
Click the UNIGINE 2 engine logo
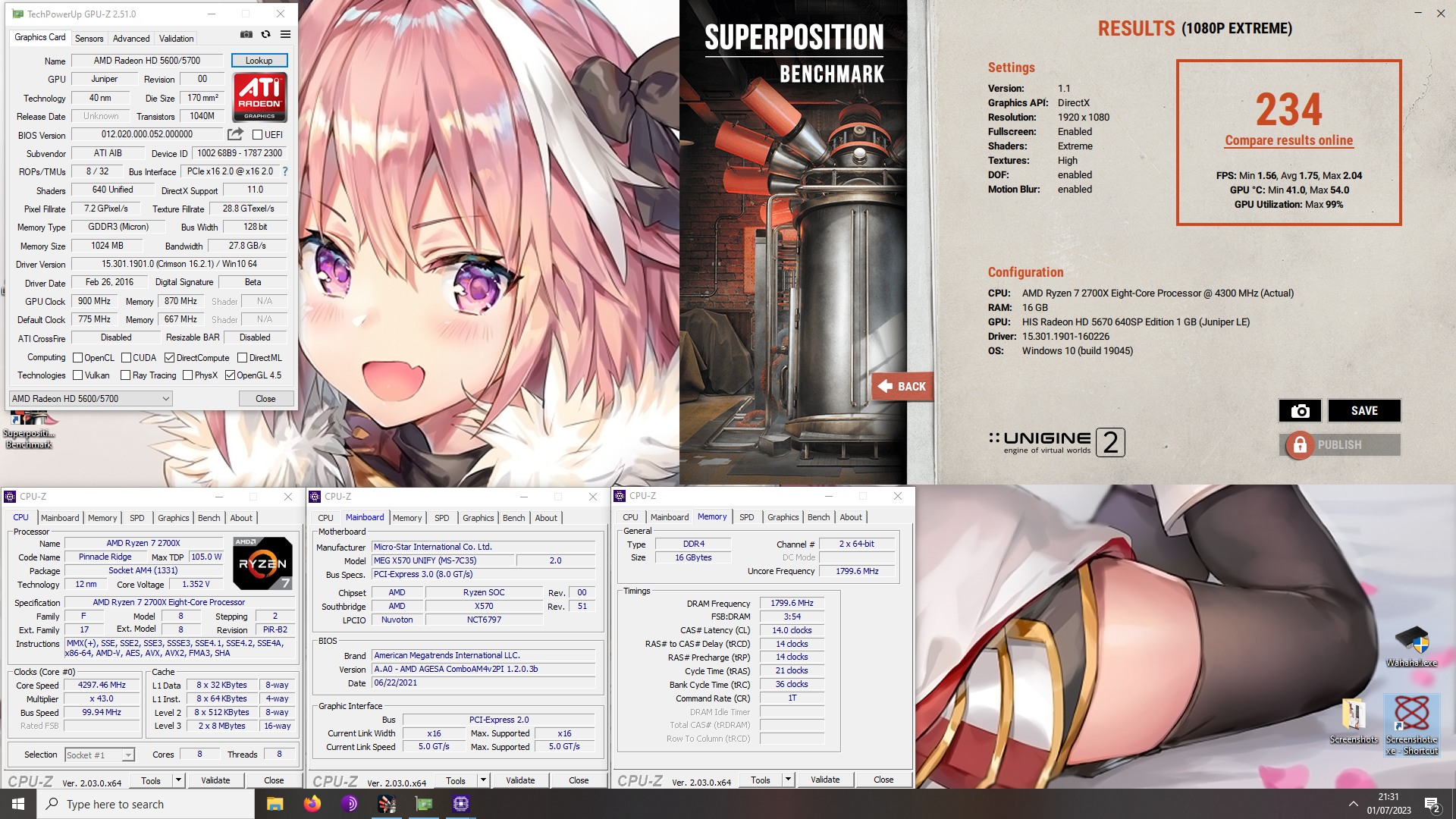pyautogui.click(x=1056, y=442)
